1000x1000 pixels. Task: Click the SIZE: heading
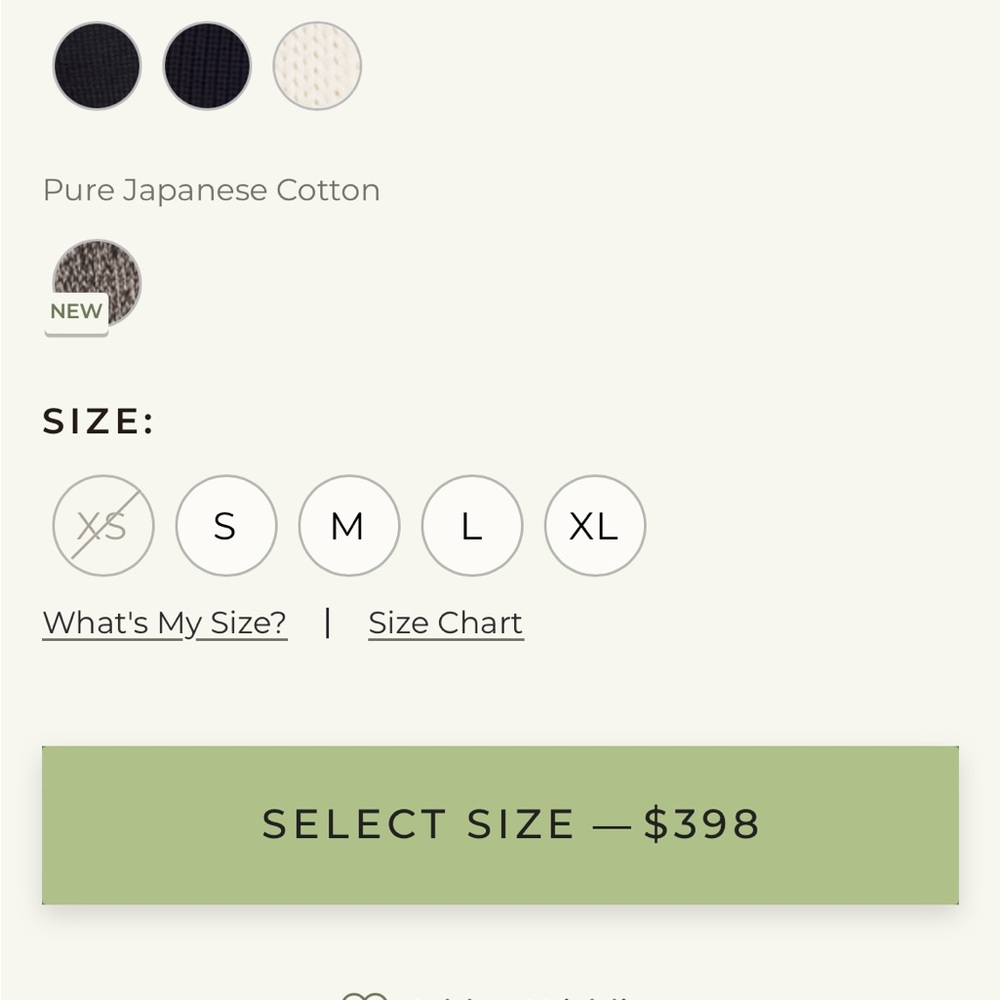98,421
